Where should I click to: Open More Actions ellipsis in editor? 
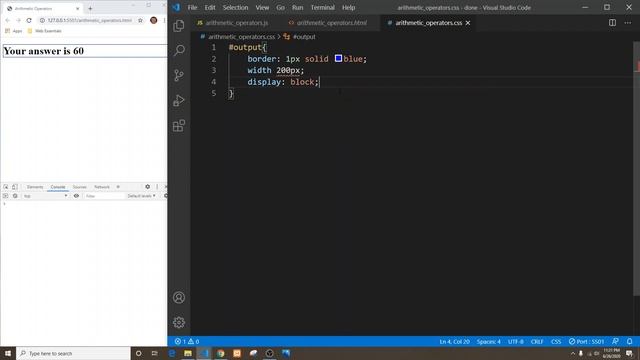628,23
